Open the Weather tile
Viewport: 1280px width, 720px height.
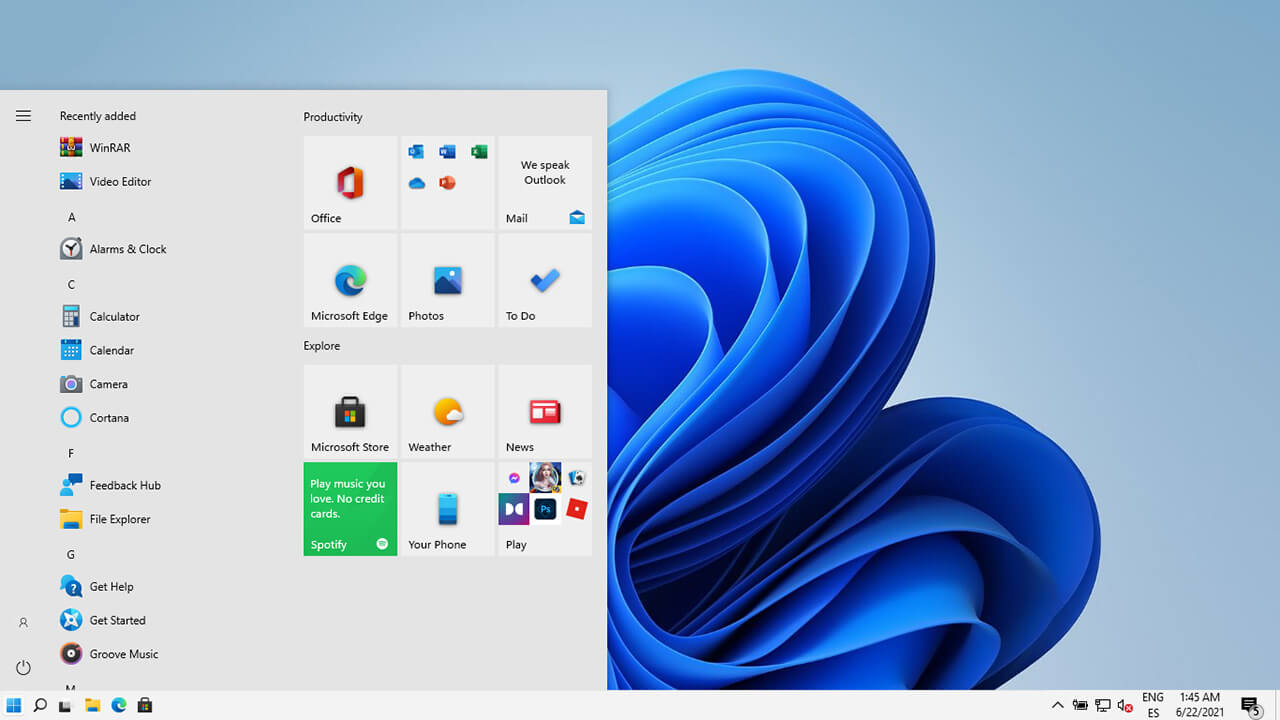[x=448, y=411]
